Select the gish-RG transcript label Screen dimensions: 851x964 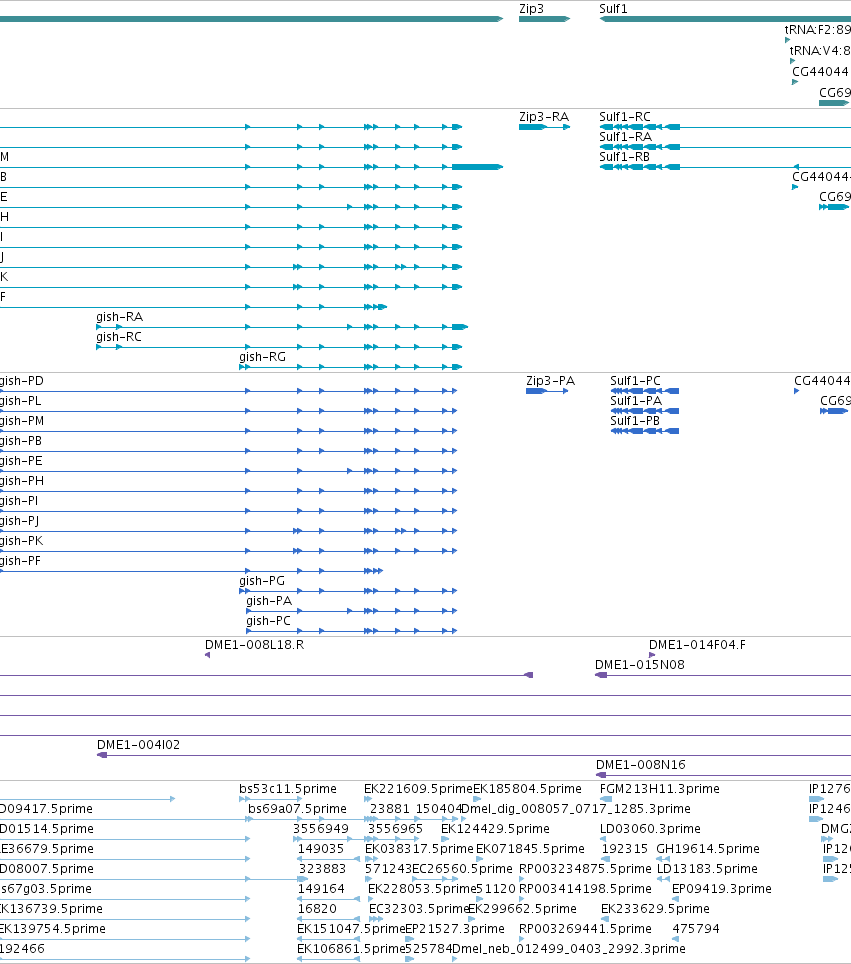point(263,357)
